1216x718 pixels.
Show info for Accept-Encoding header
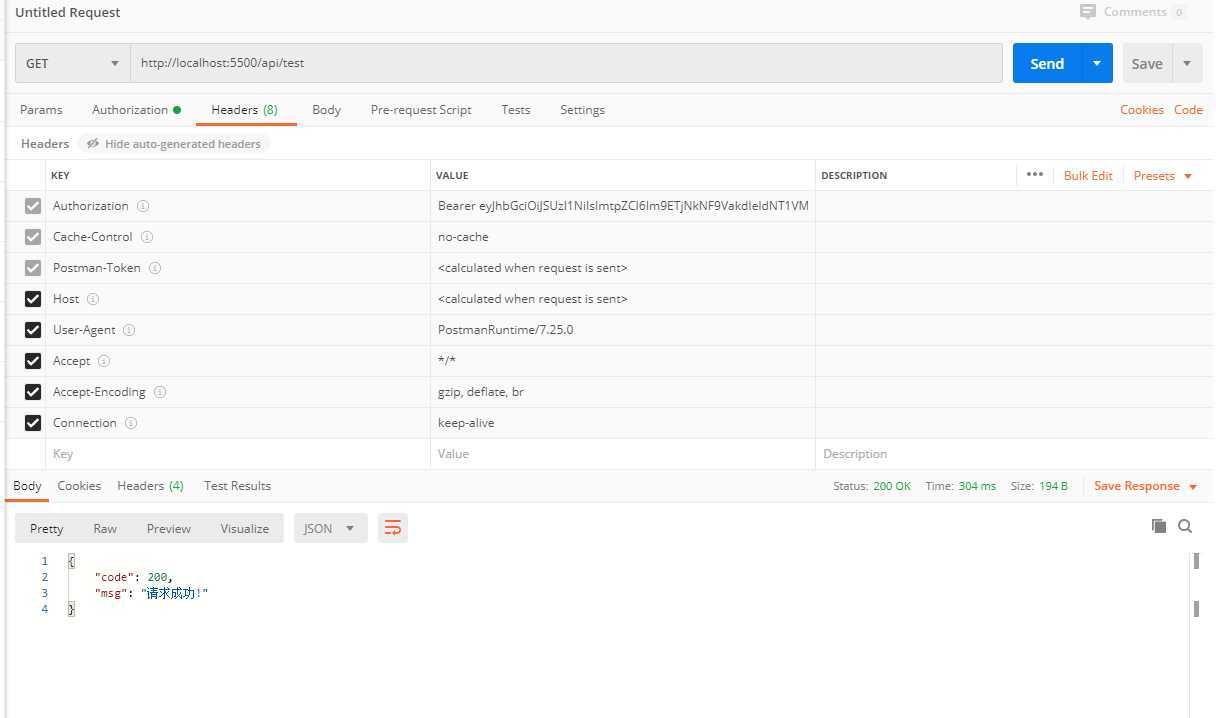point(160,392)
